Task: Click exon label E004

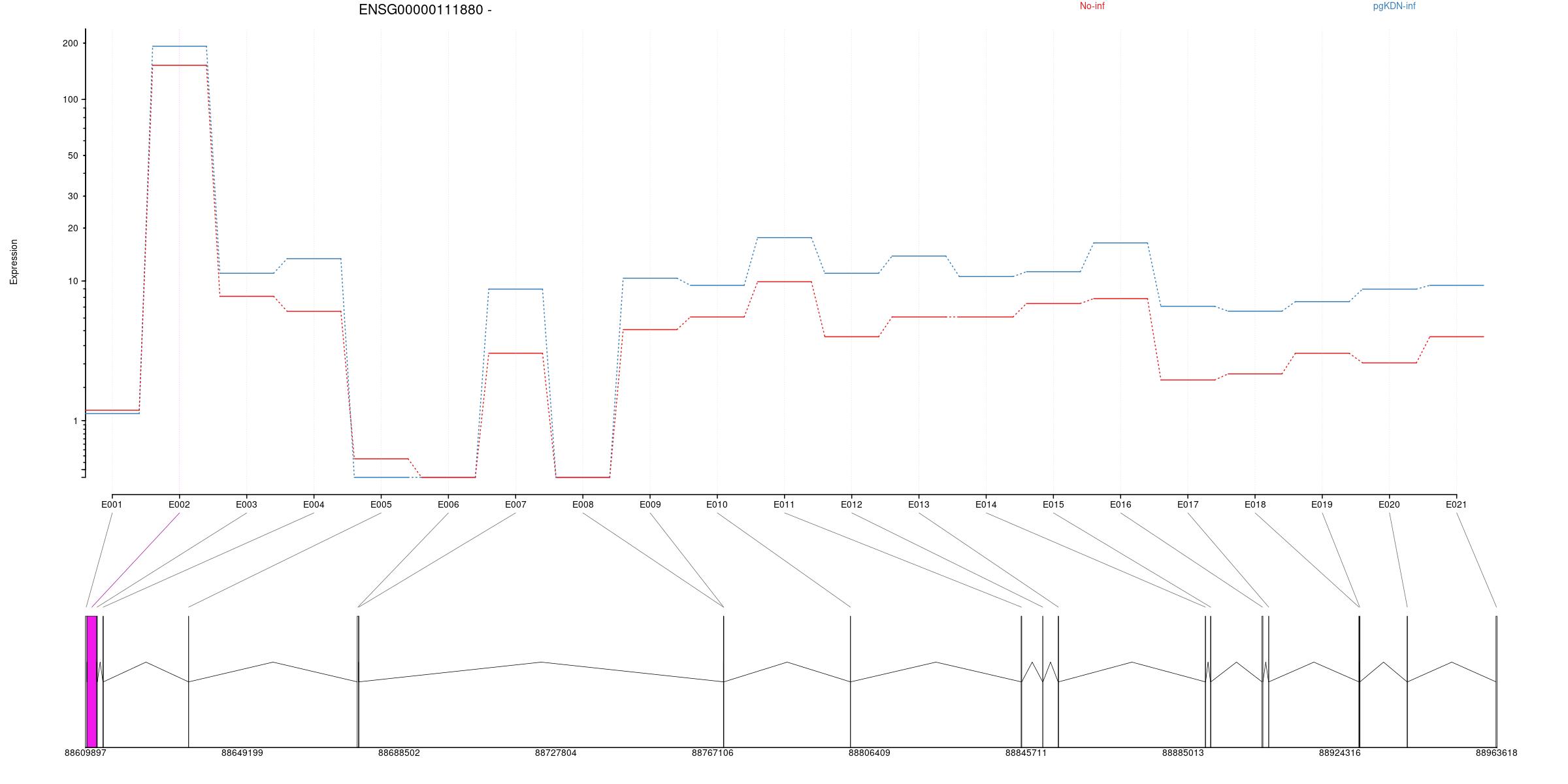Action: click(314, 504)
